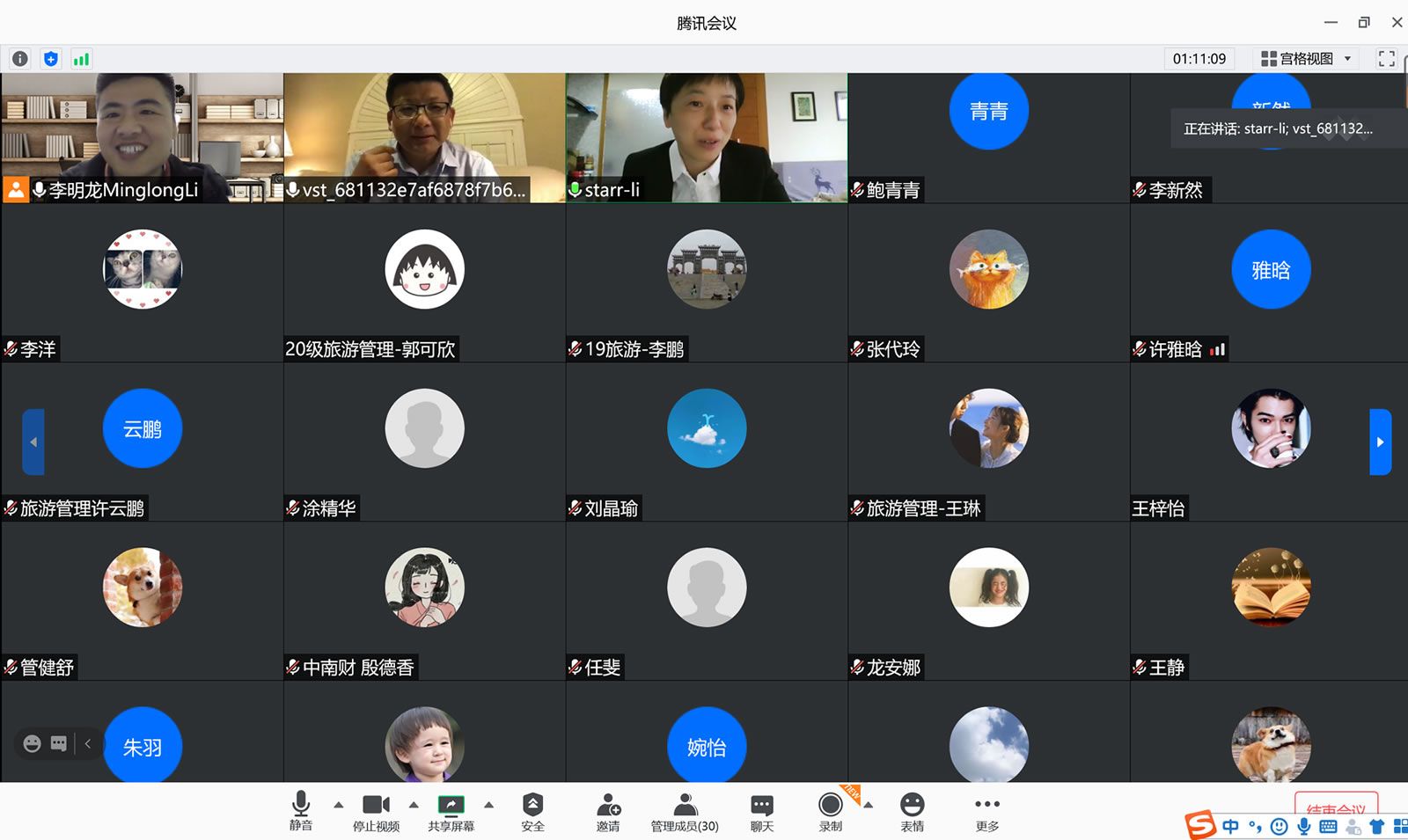The width and height of the screenshot is (1408, 840).
Task: Click the toddler photo avatar
Action: click(x=424, y=745)
